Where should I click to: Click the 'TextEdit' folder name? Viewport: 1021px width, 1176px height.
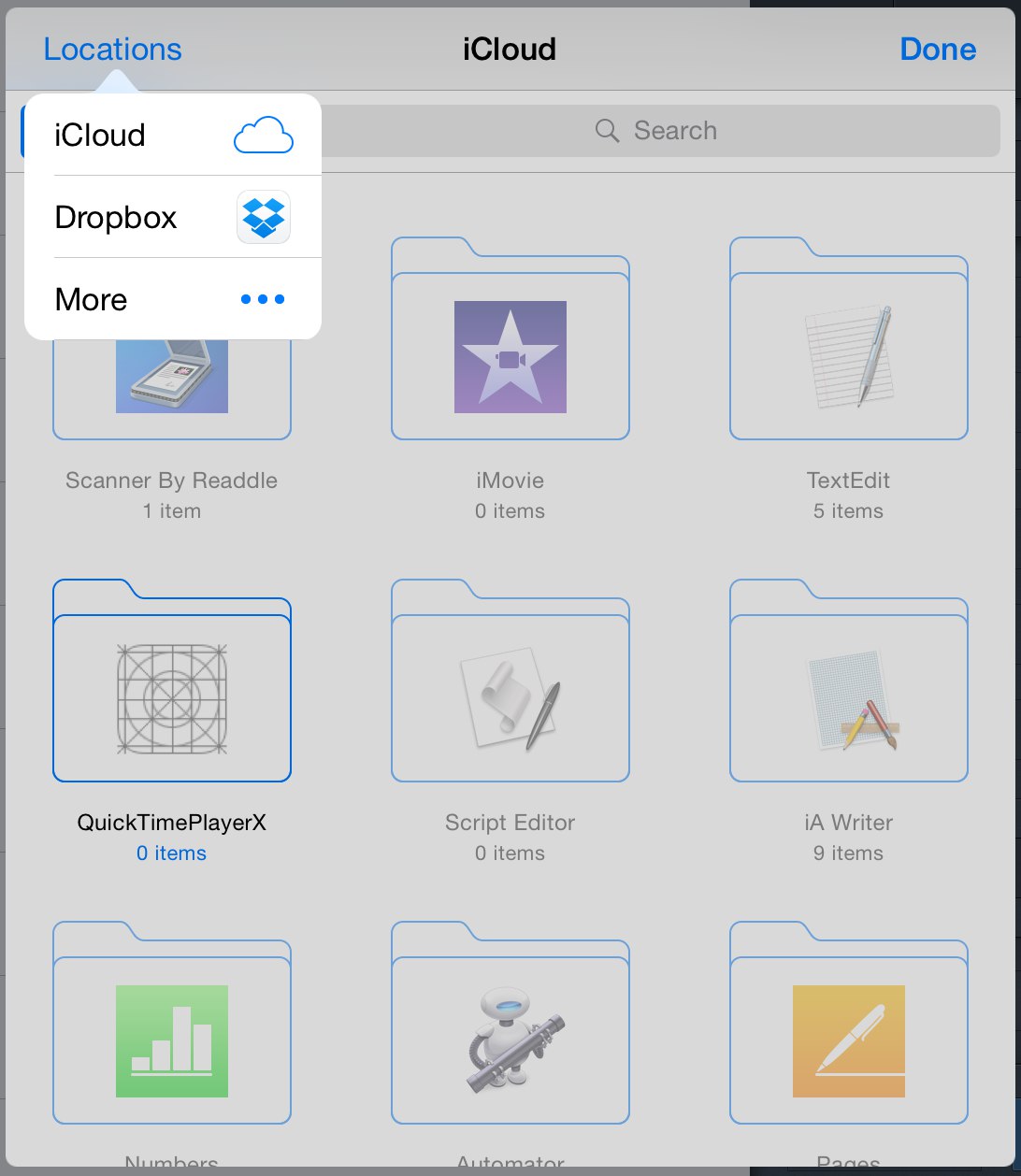point(849,480)
